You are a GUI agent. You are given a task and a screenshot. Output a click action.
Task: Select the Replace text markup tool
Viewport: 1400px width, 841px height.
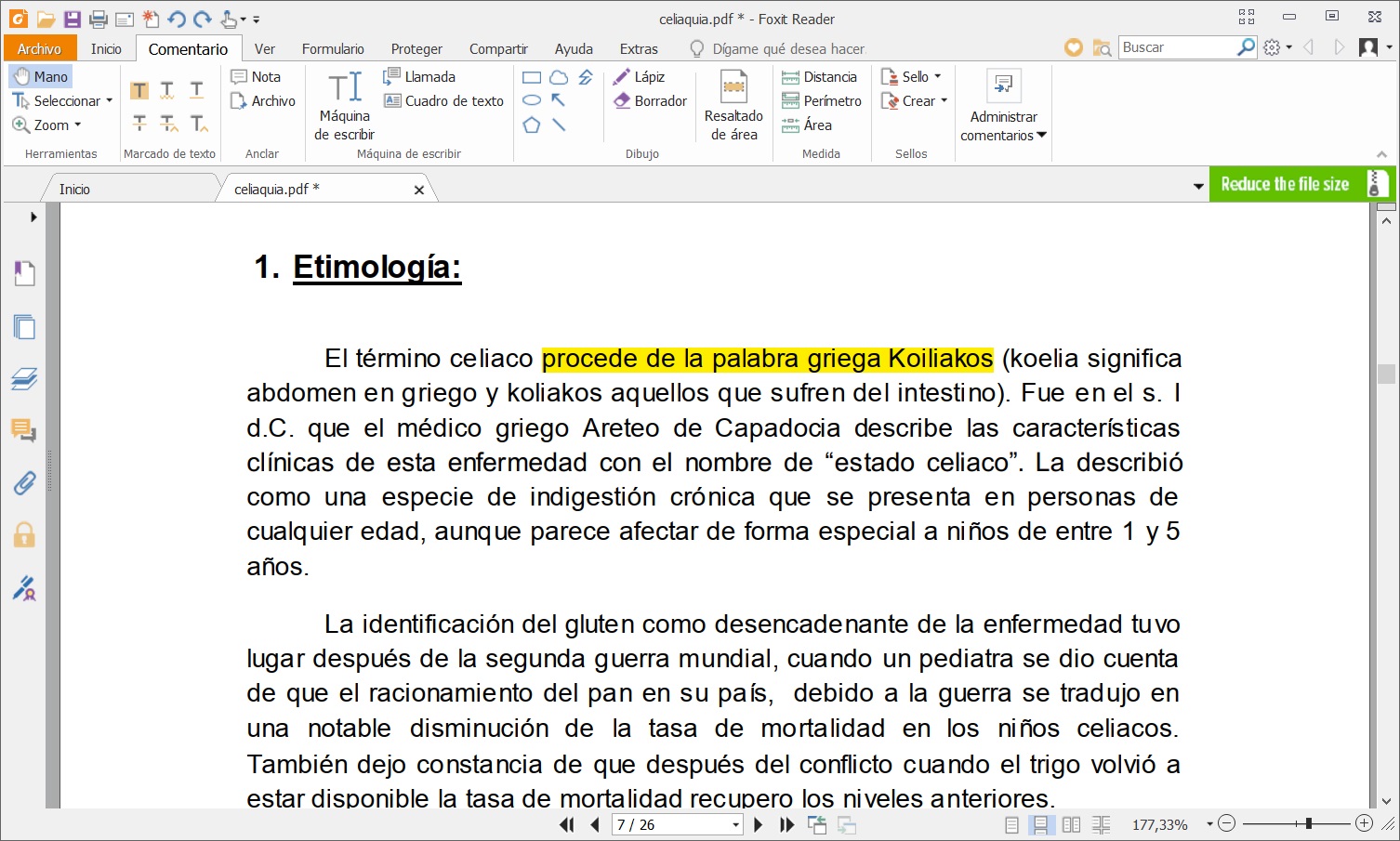click(168, 123)
